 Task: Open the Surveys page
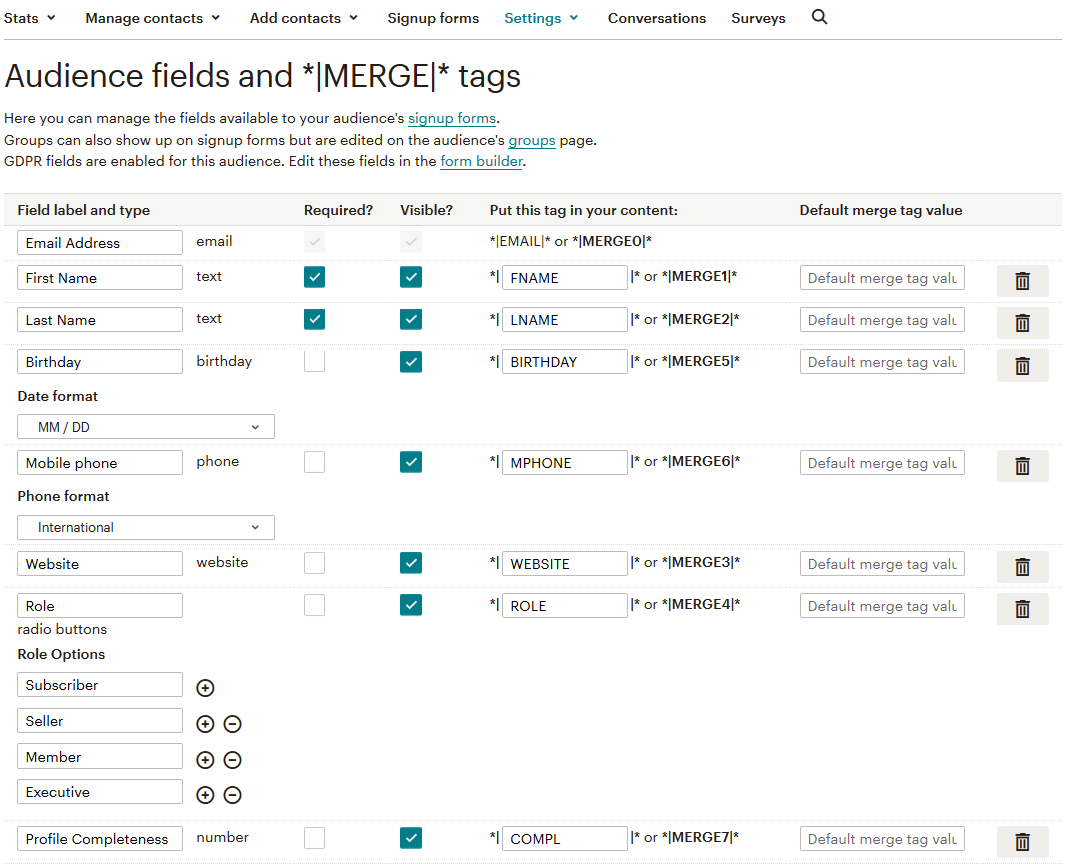coord(758,17)
